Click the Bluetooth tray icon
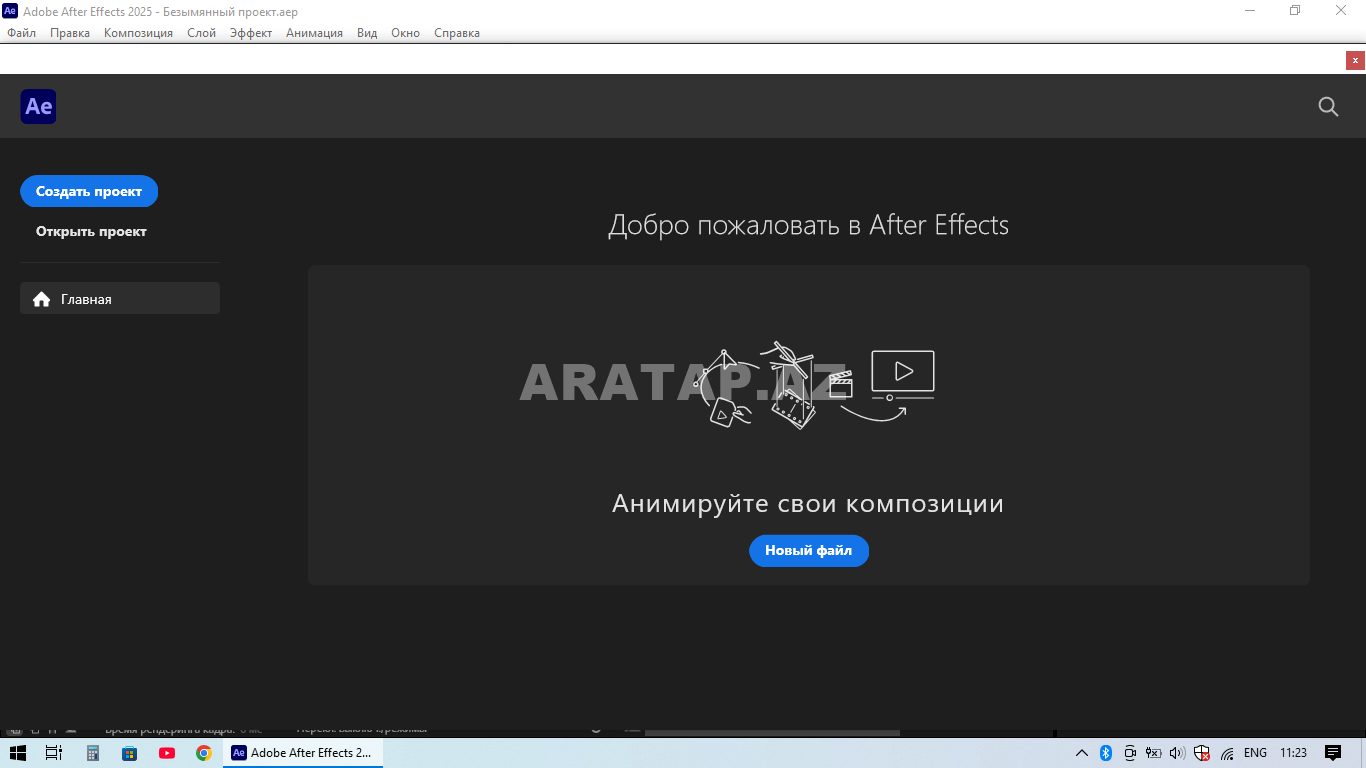This screenshot has height=768, width=1366. 1106,753
